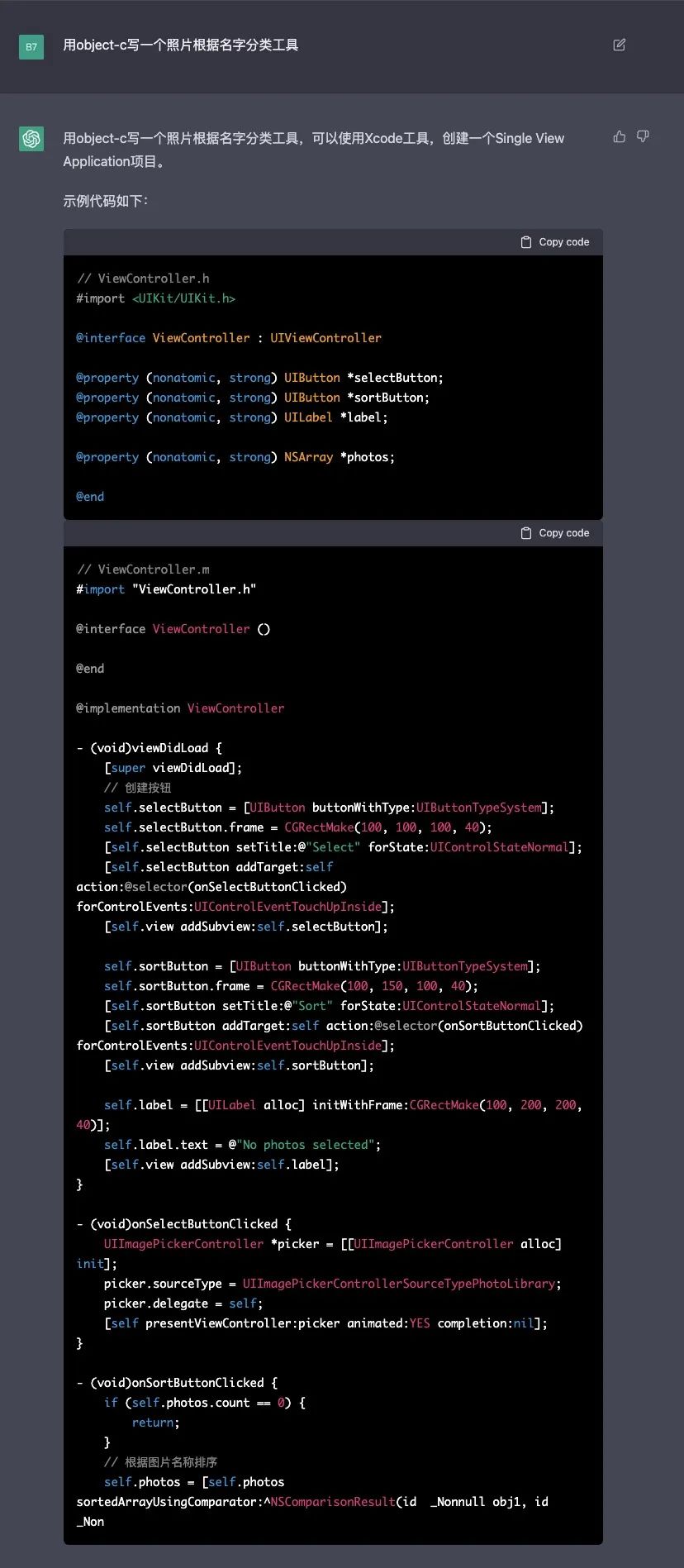Image resolution: width=684 pixels, height=1568 pixels.
Task: Copy code of ViewController.h block
Action: tap(555, 242)
